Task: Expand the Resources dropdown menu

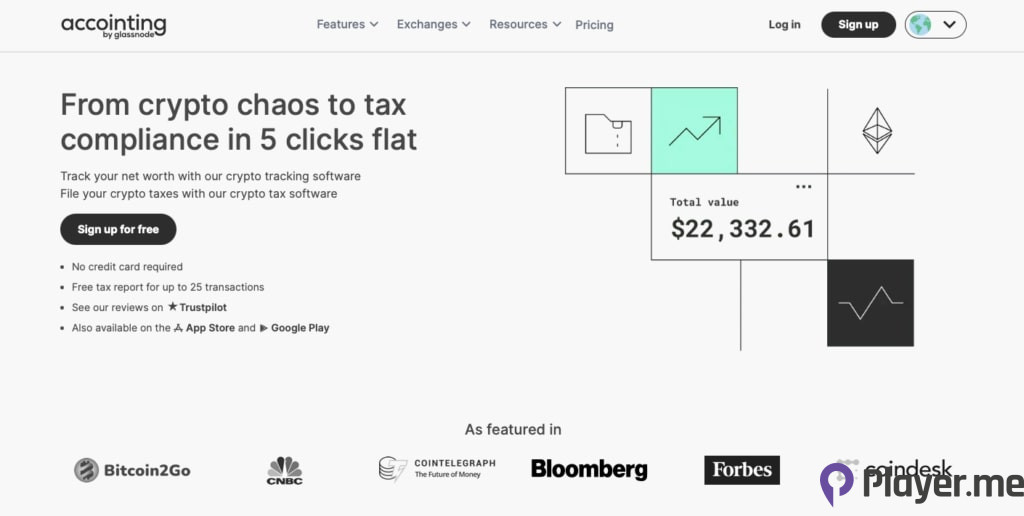Action: point(525,24)
